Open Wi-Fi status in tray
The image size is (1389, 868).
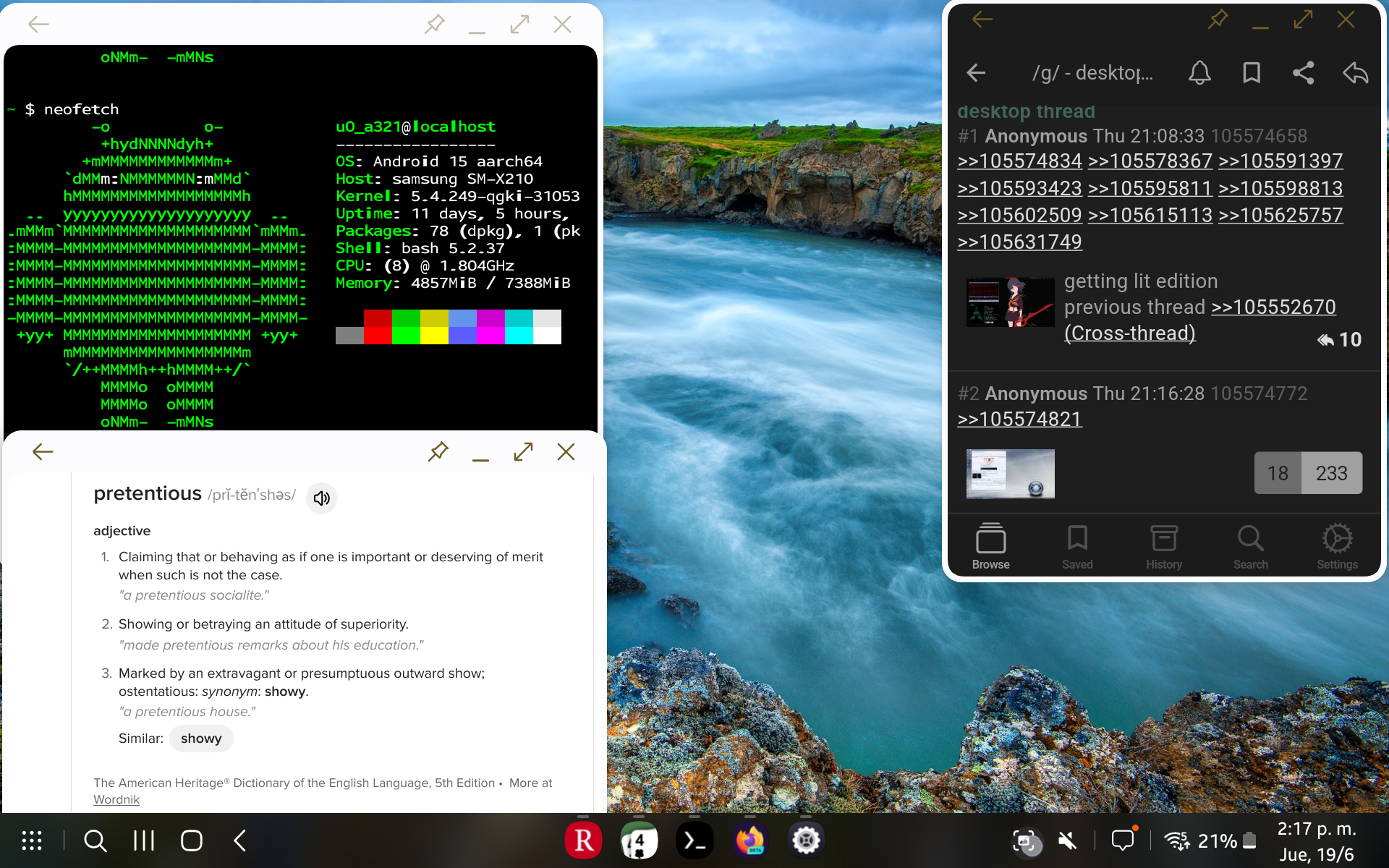(x=1176, y=841)
